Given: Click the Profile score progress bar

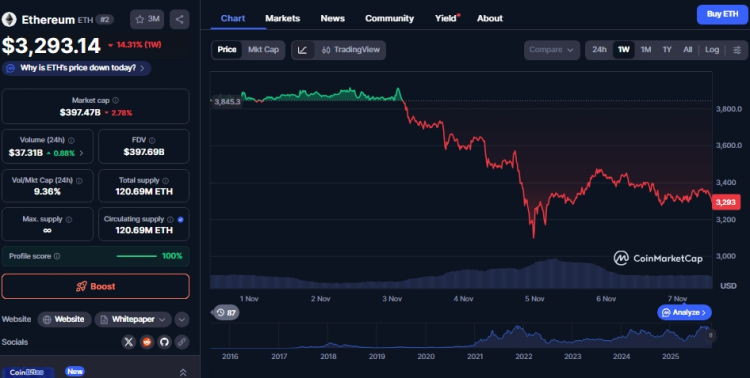Looking at the screenshot, I should coord(137,256).
